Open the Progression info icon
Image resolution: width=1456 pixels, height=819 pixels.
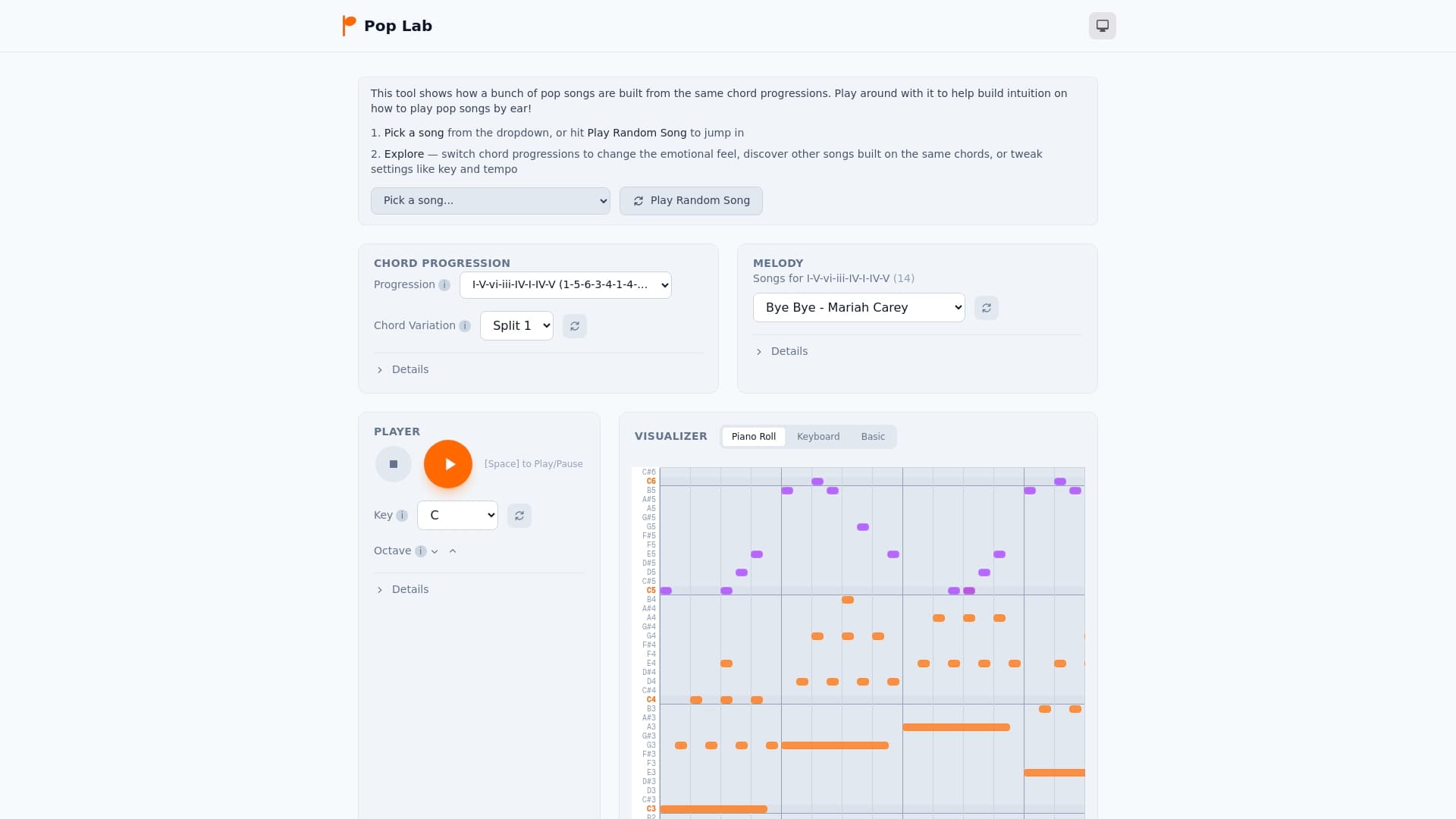click(x=444, y=285)
